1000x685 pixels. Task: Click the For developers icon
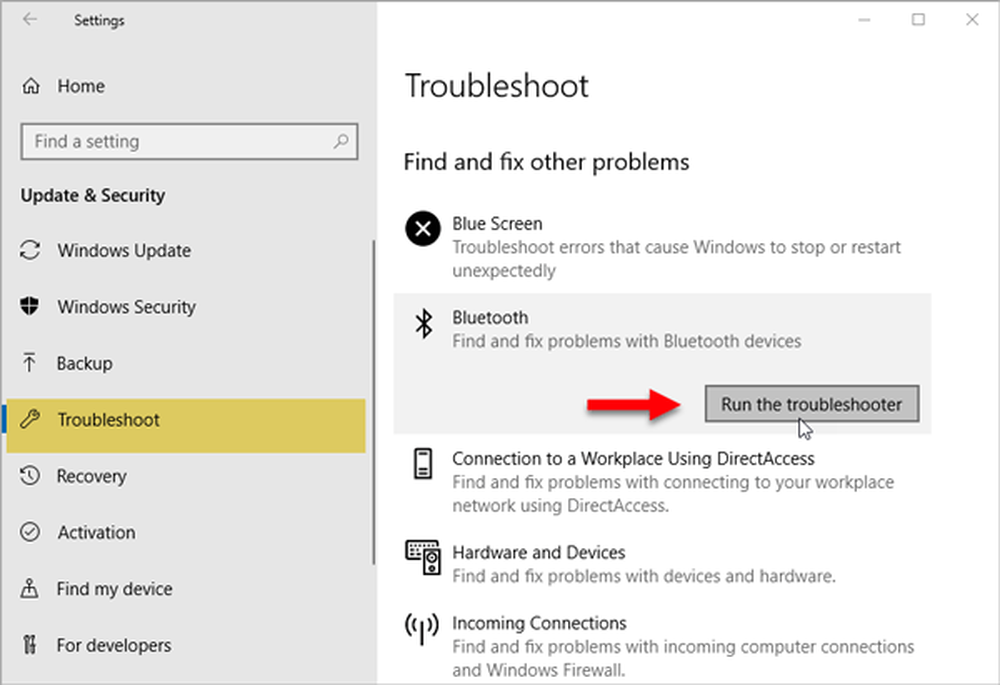[x=32, y=645]
